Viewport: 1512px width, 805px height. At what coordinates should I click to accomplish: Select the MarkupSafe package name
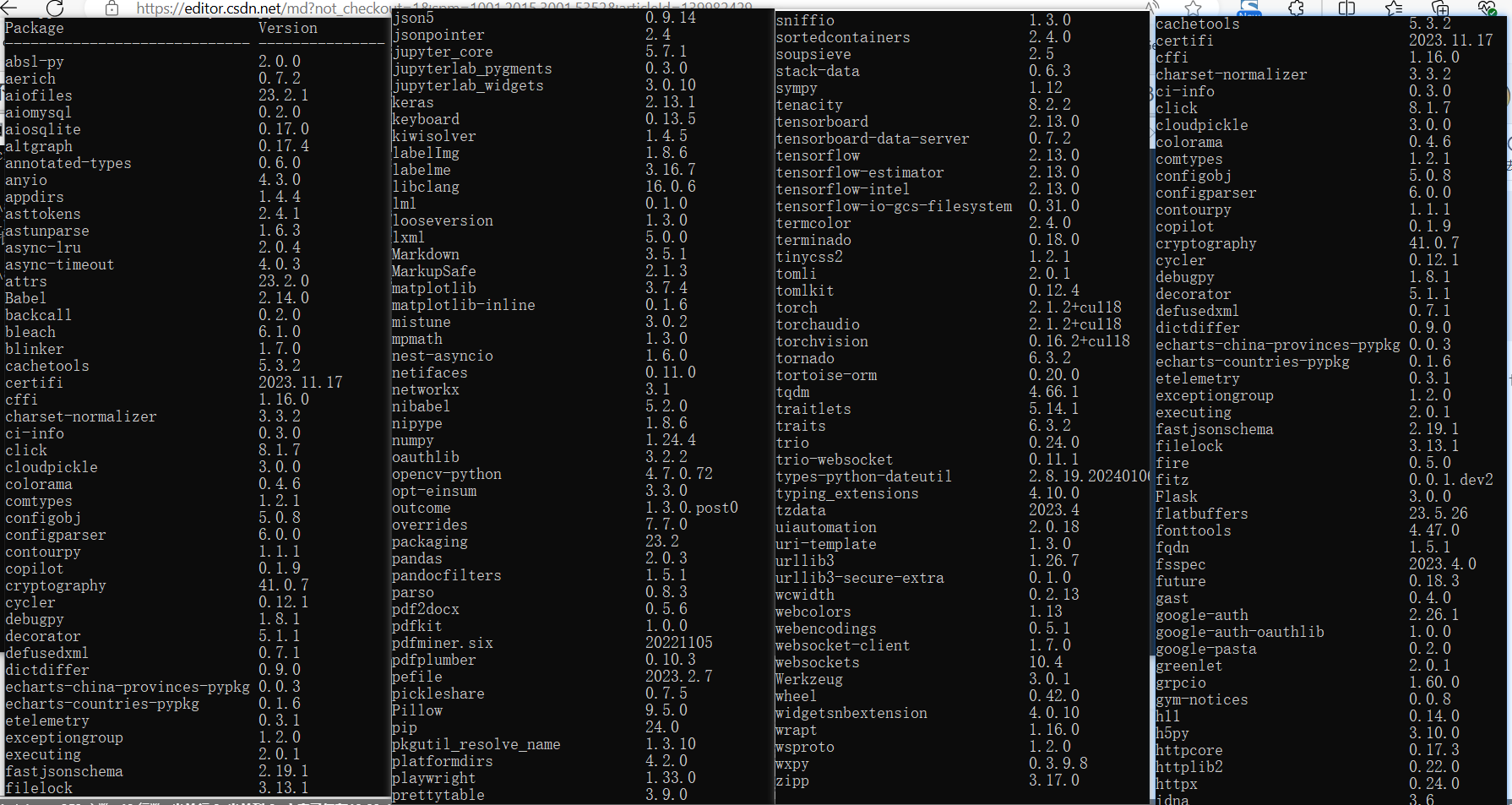coord(434,271)
